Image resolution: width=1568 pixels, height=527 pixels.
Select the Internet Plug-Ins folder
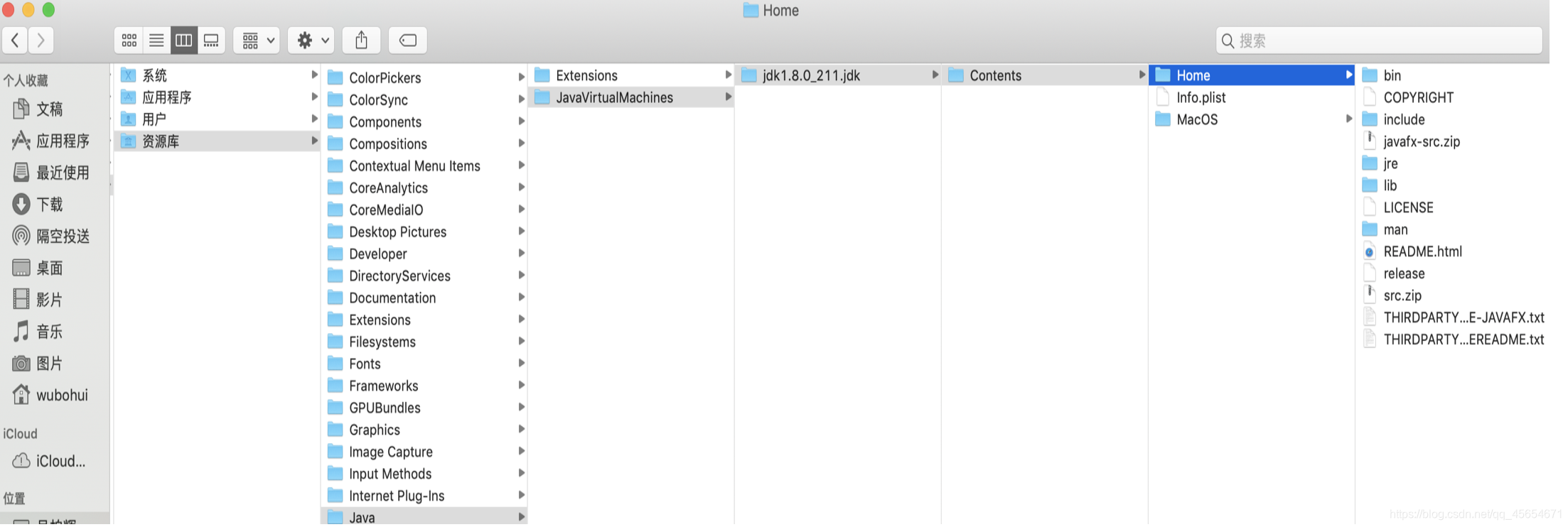tap(424, 496)
